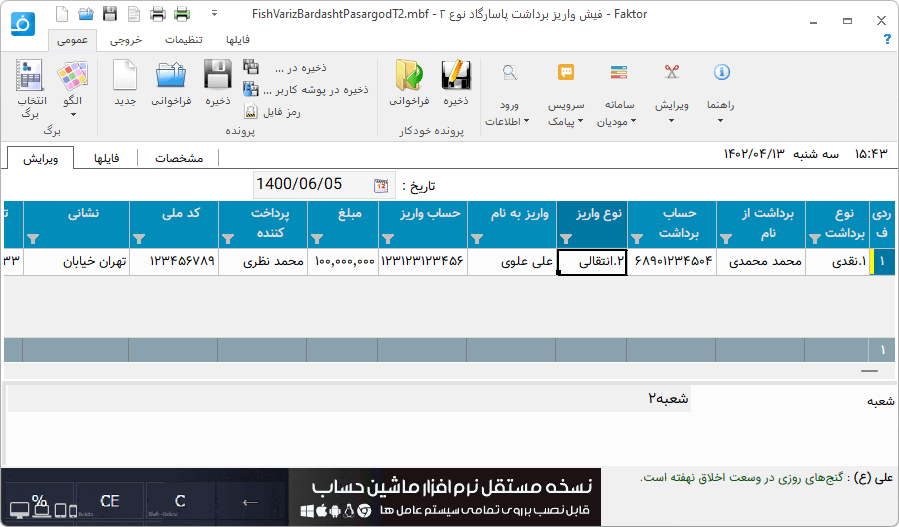Filter the پرداخت کننده column
This screenshot has height=527, width=899.
pos(228,239)
